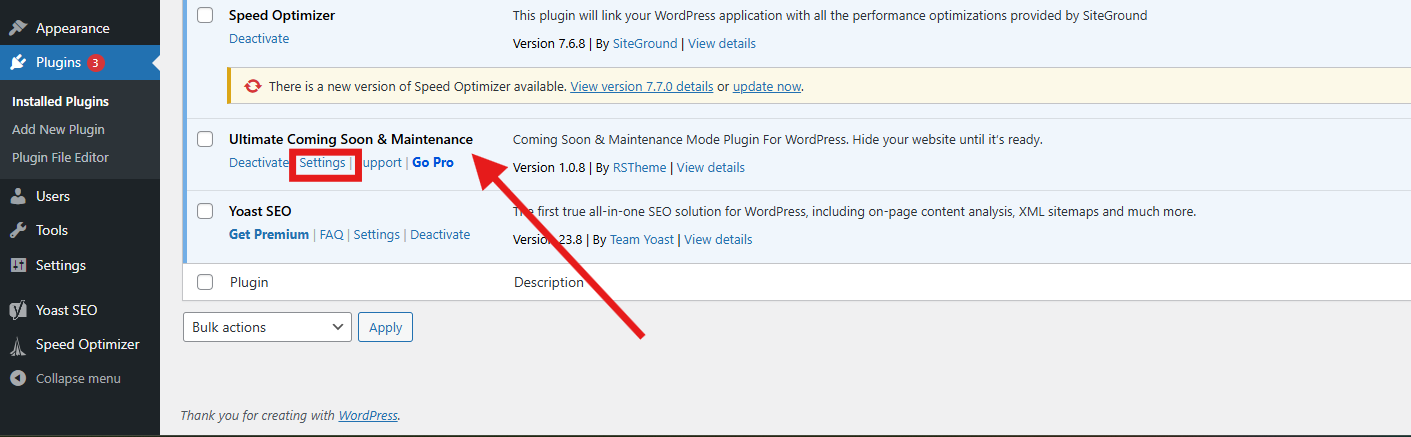Click Collapse menu in sidebar
Screen dimensions: 1411x437
click(x=78, y=379)
